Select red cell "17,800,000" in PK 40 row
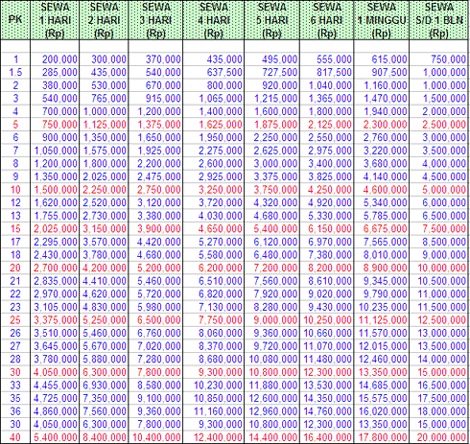 point(382,437)
